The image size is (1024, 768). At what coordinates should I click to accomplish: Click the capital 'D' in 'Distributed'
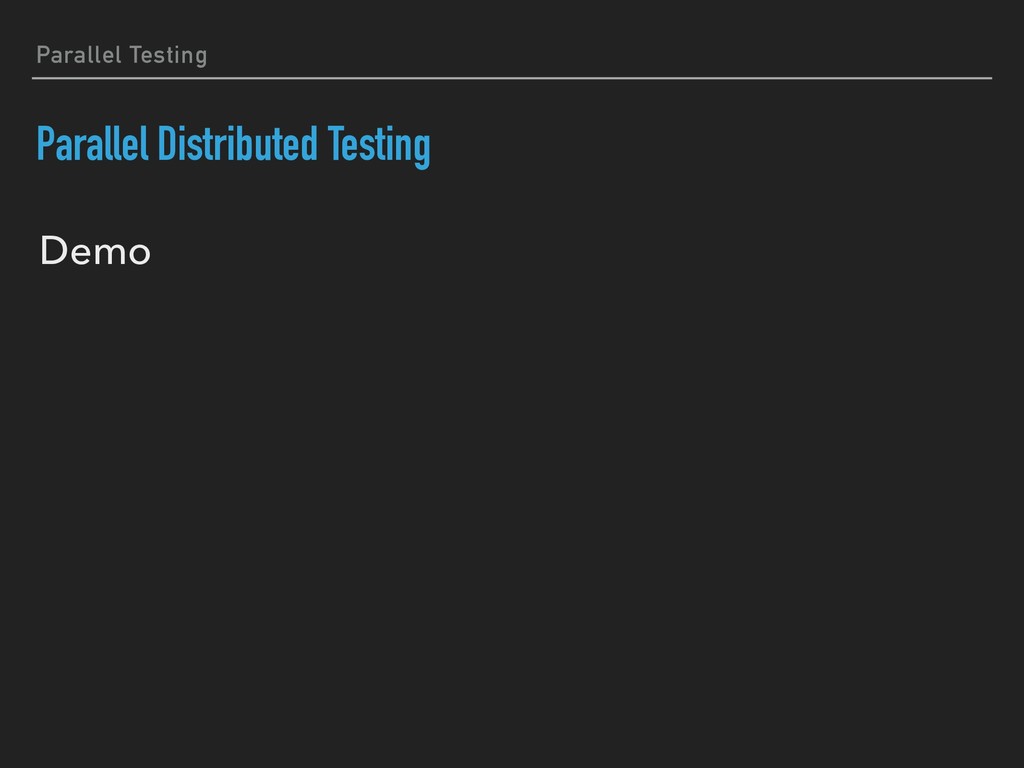tap(167, 144)
